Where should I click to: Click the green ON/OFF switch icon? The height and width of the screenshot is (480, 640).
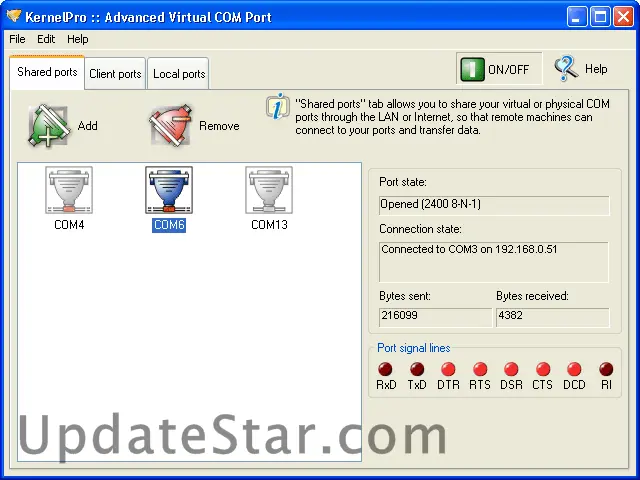pos(472,69)
